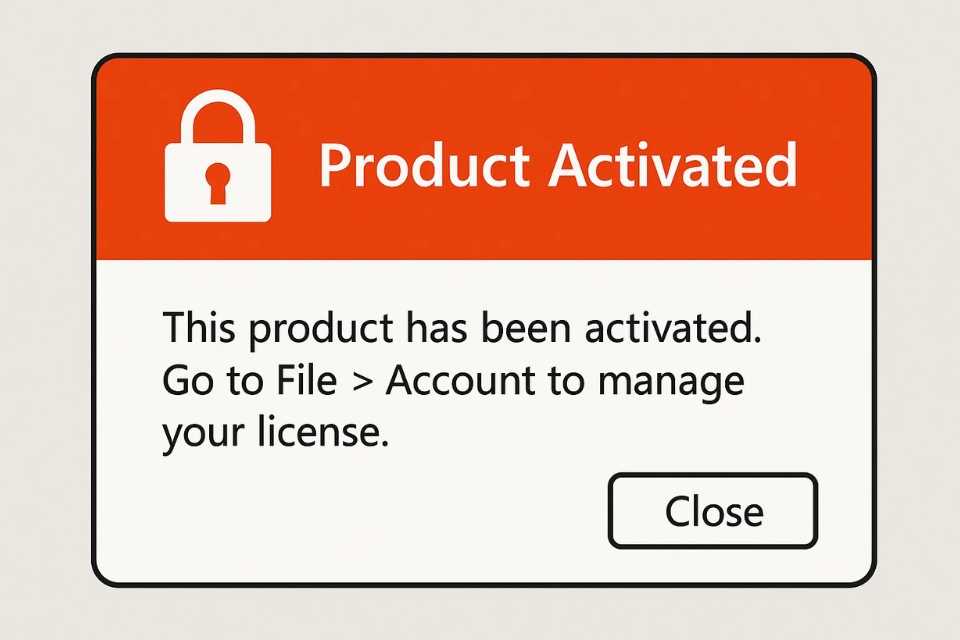Image resolution: width=960 pixels, height=640 pixels.
Task: Click the keyhole in the padlock icon
Action: click(x=217, y=184)
